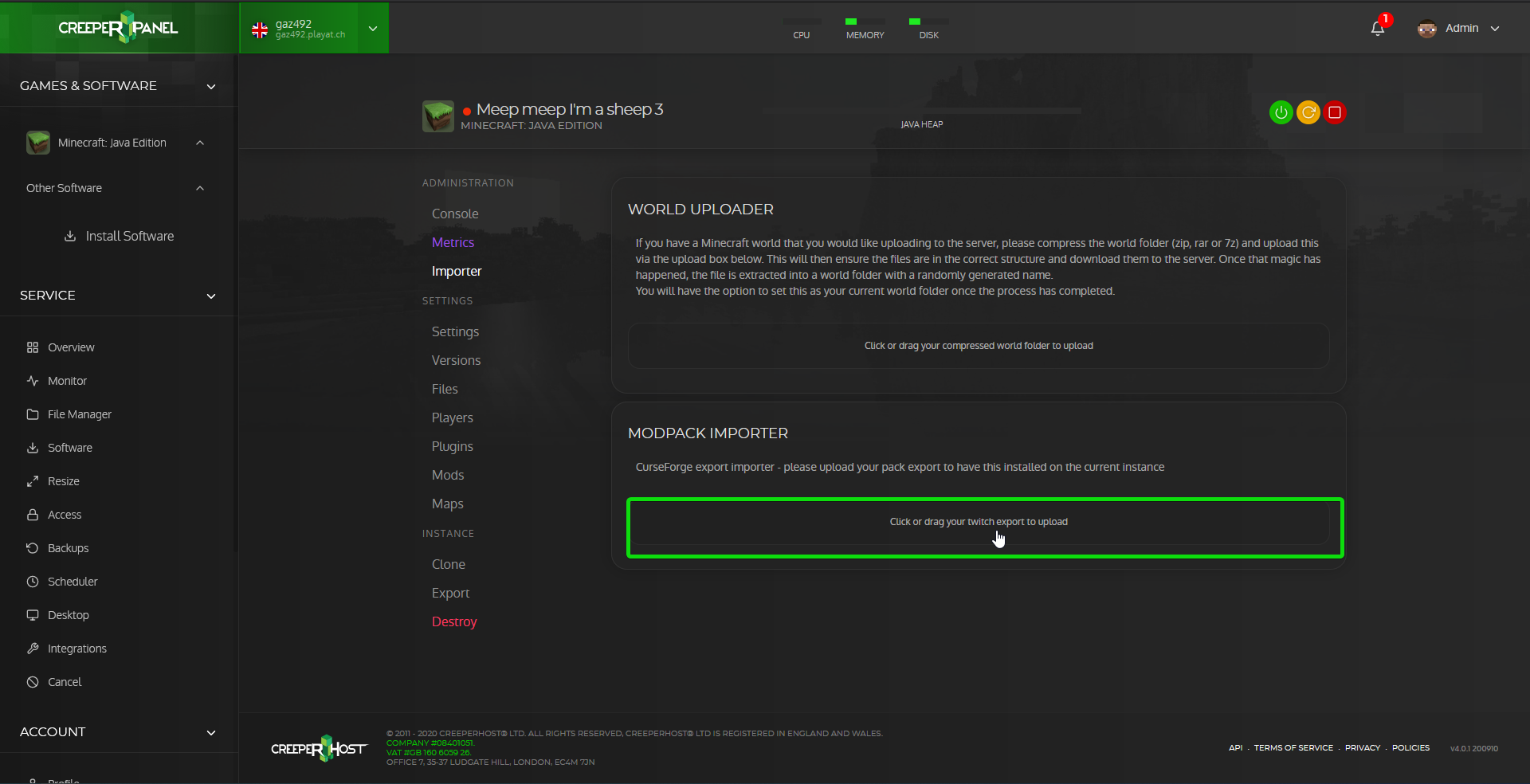
Task: Open the Privacy footer link
Action: pyautogui.click(x=1363, y=748)
